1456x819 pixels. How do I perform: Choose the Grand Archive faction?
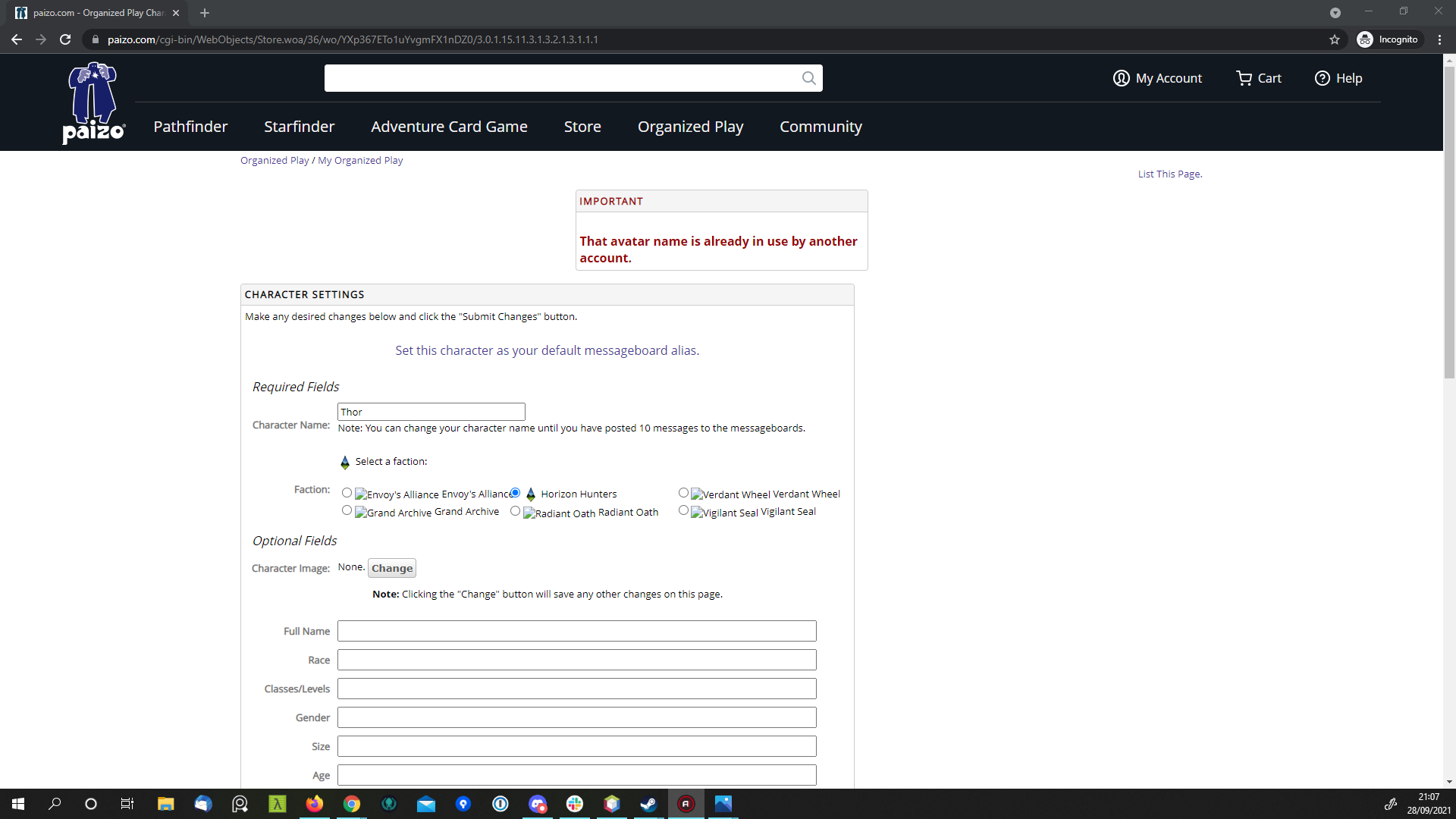[347, 510]
